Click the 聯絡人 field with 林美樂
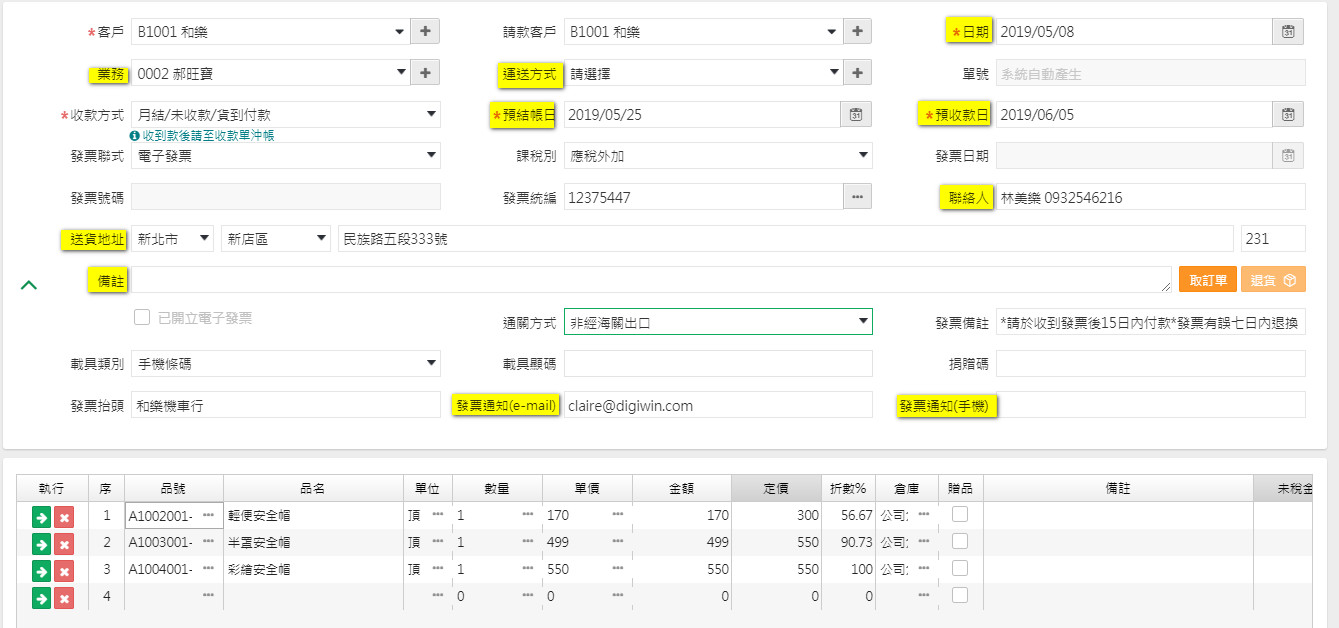 pyautogui.click(x=1150, y=197)
